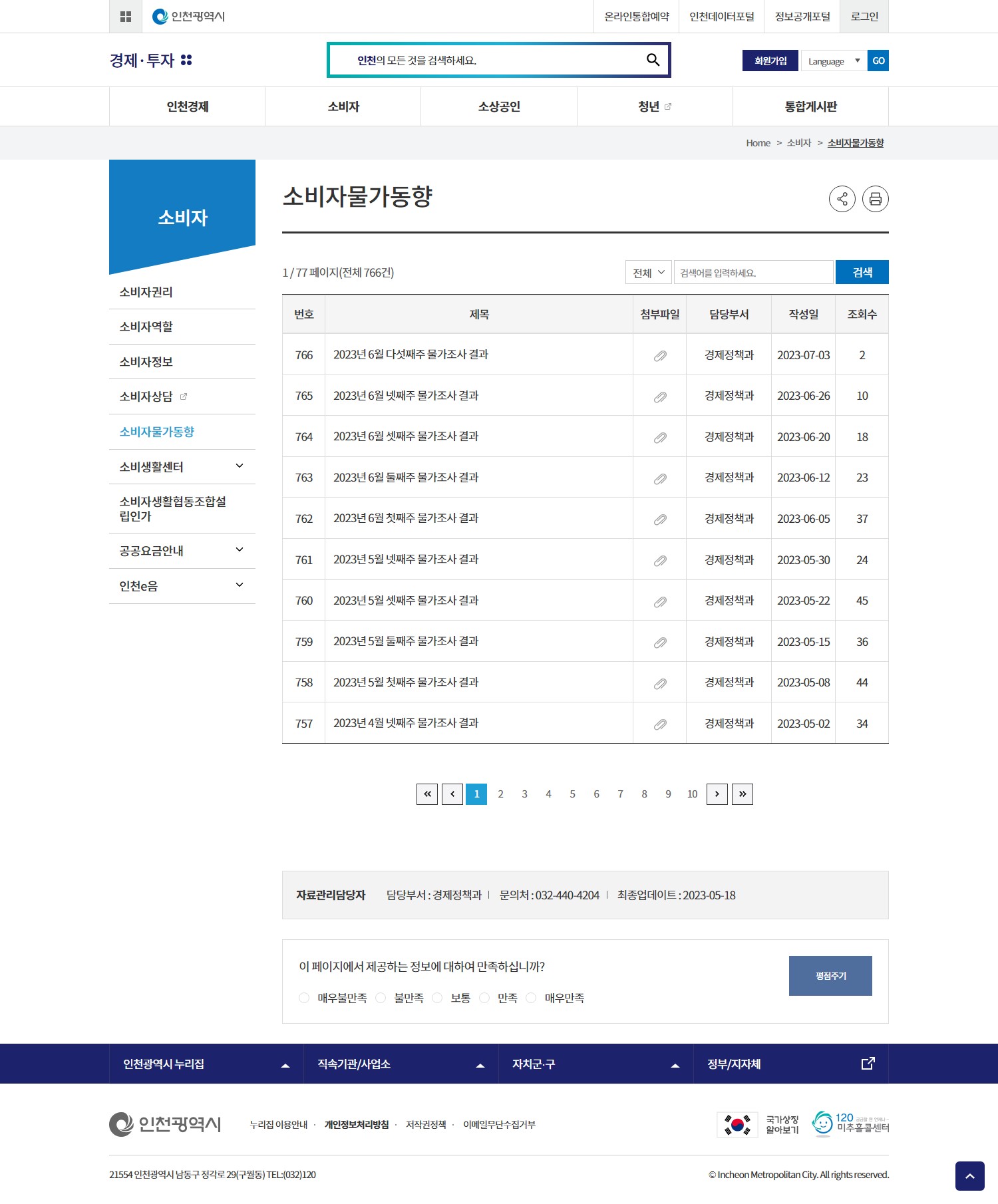This screenshot has width=998, height=1204.
Task: Select the 보통 radio button
Action: click(x=437, y=998)
